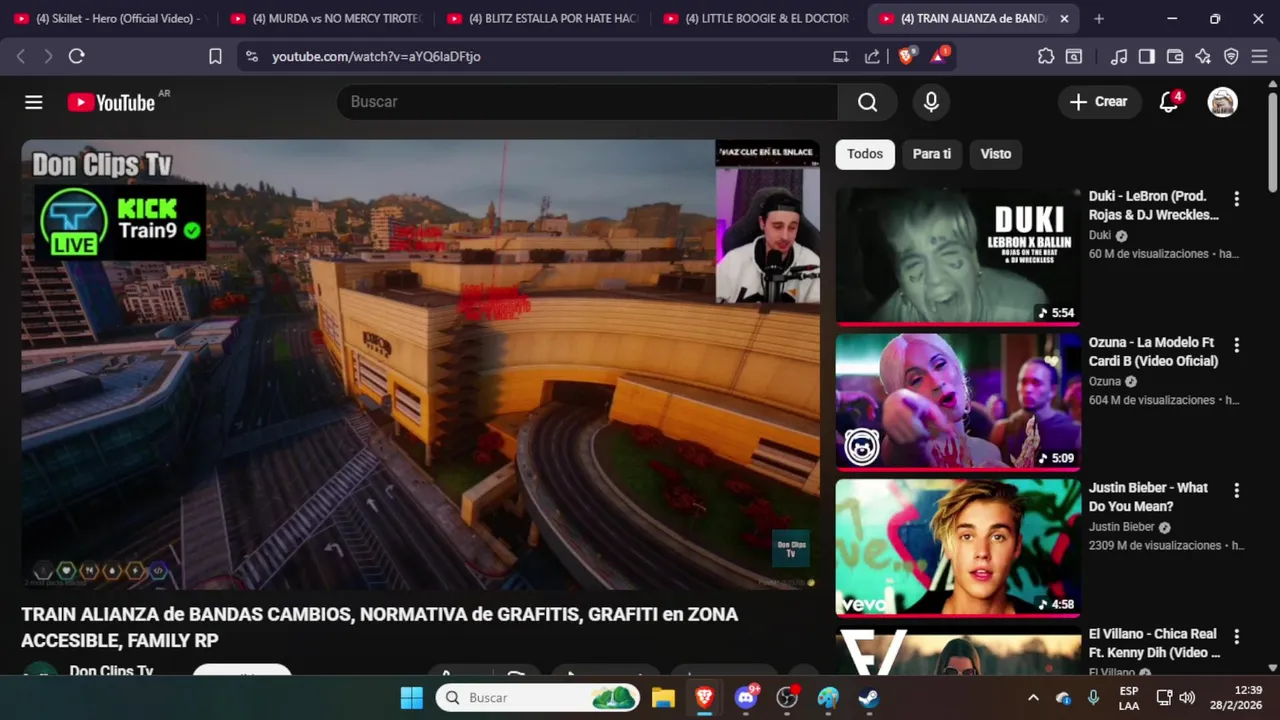The image size is (1280, 720).
Task: Open Windows Start menu
Action: [411, 698]
